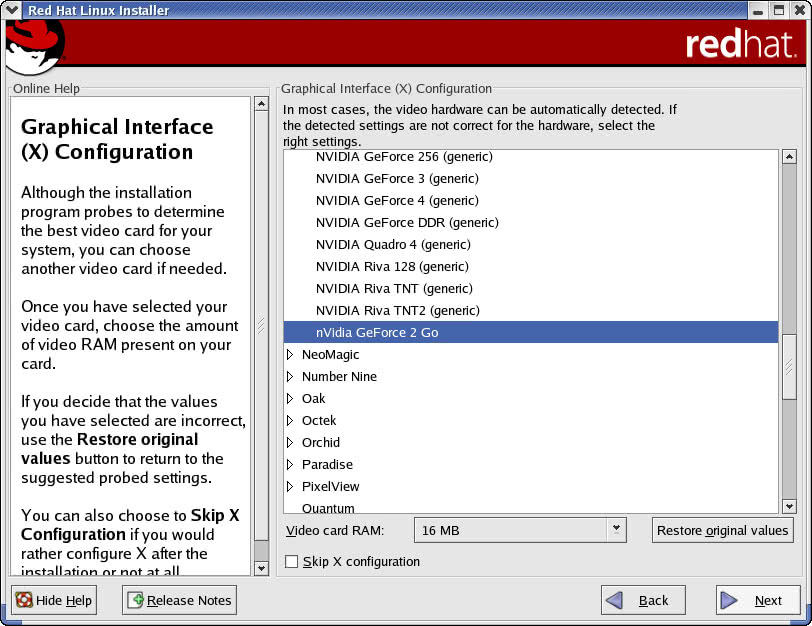The width and height of the screenshot is (812, 626).
Task: Select the NeoMagic row label
Action: tap(330, 355)
